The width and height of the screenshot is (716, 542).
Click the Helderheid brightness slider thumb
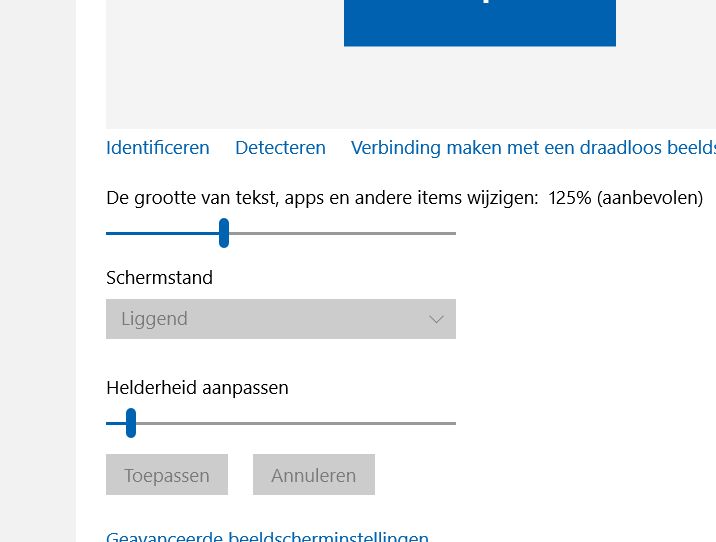131,423
